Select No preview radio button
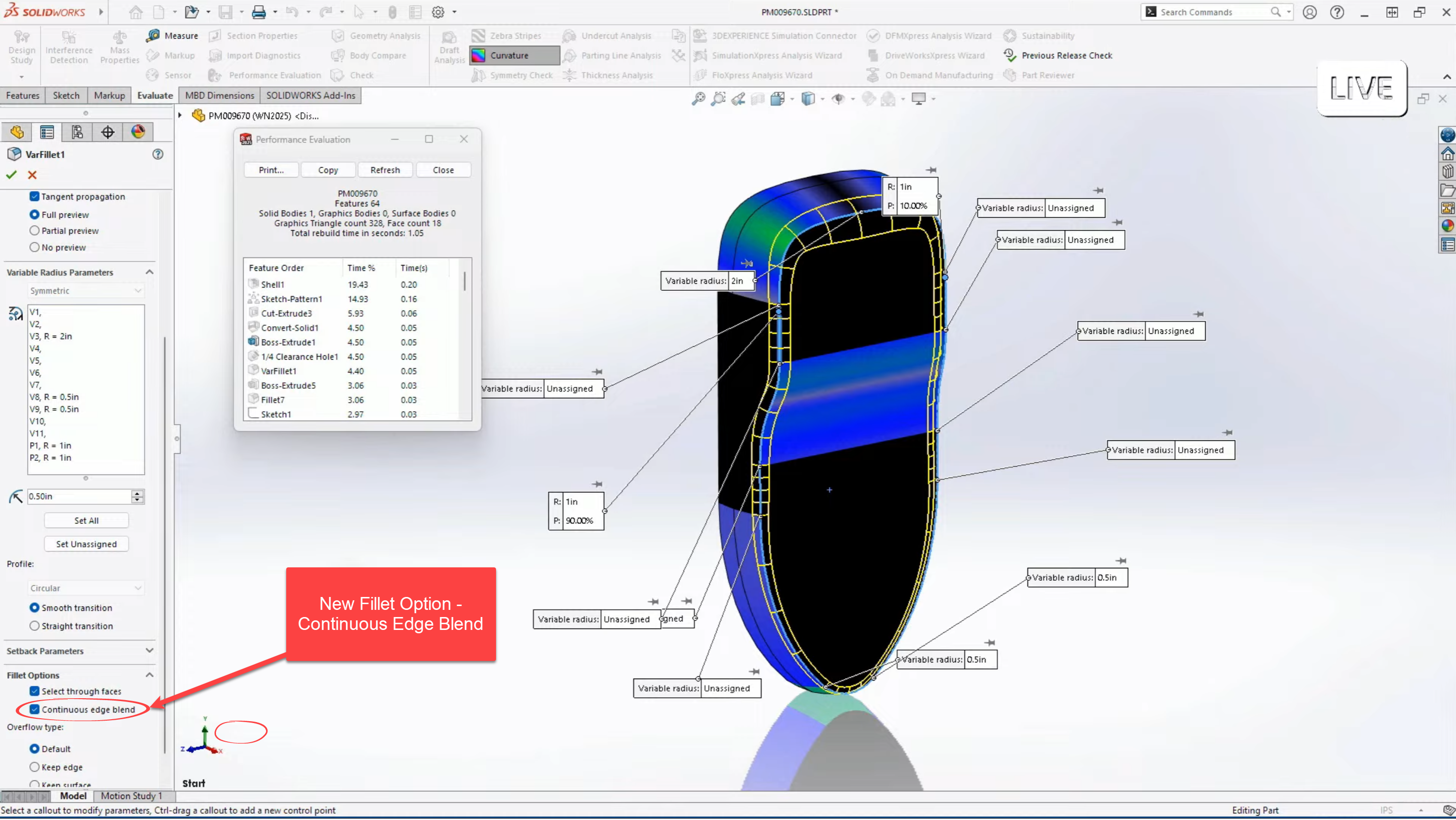The height and width of the screenshot is (820, 1456). 34,247
